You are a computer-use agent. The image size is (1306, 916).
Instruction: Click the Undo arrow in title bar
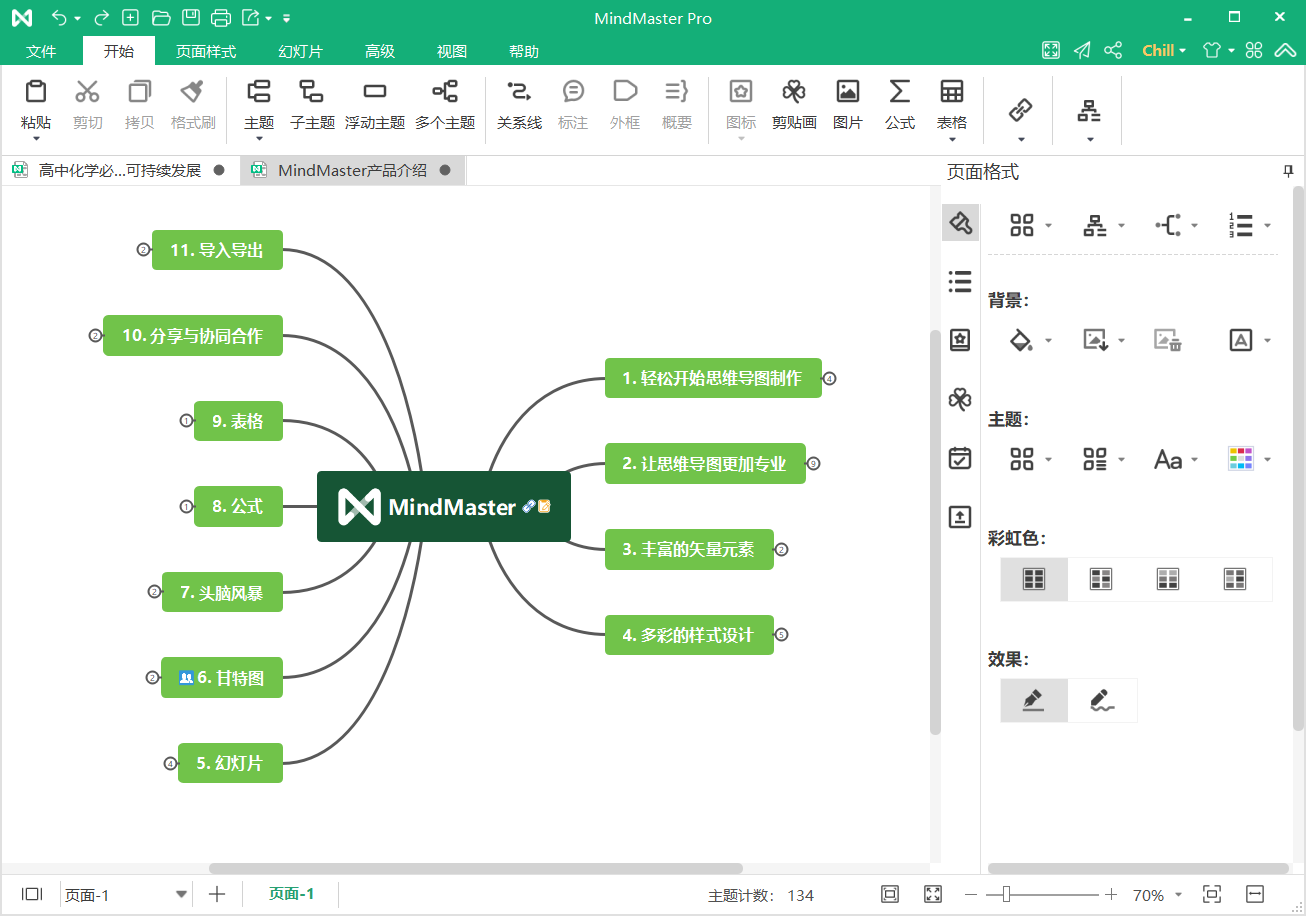[59, 18]
